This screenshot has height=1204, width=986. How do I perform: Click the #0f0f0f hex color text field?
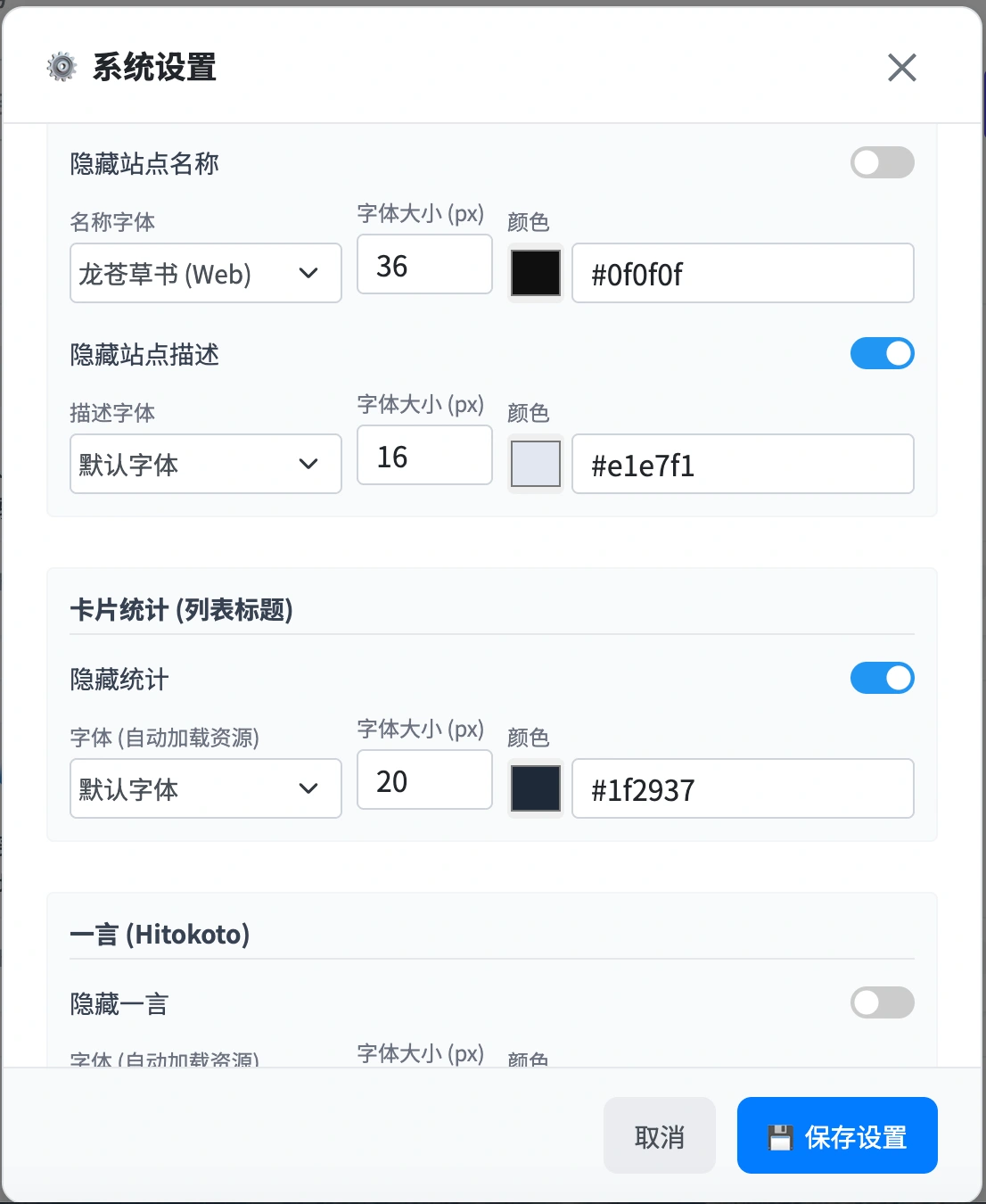[742, 273]
